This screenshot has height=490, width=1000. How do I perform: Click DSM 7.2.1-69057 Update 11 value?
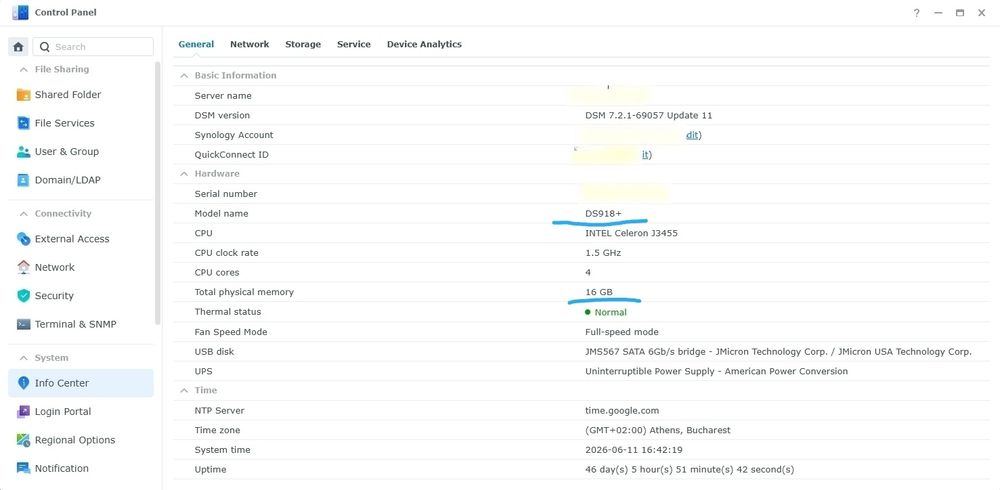pos(649,115)
